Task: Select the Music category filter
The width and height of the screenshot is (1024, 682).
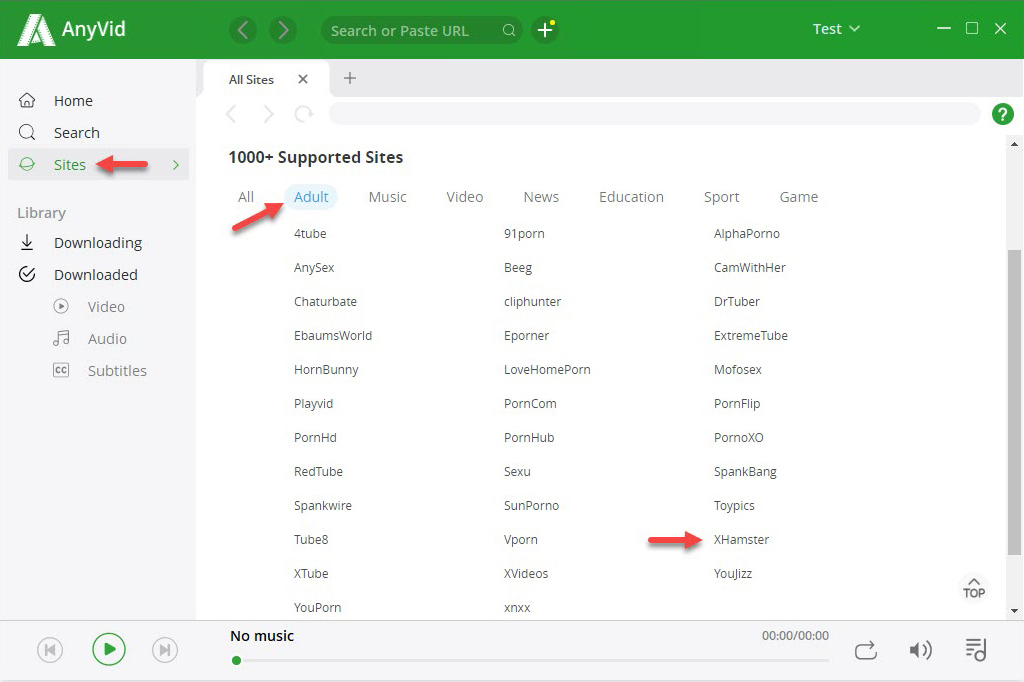Action: click(x=387, y=197)
